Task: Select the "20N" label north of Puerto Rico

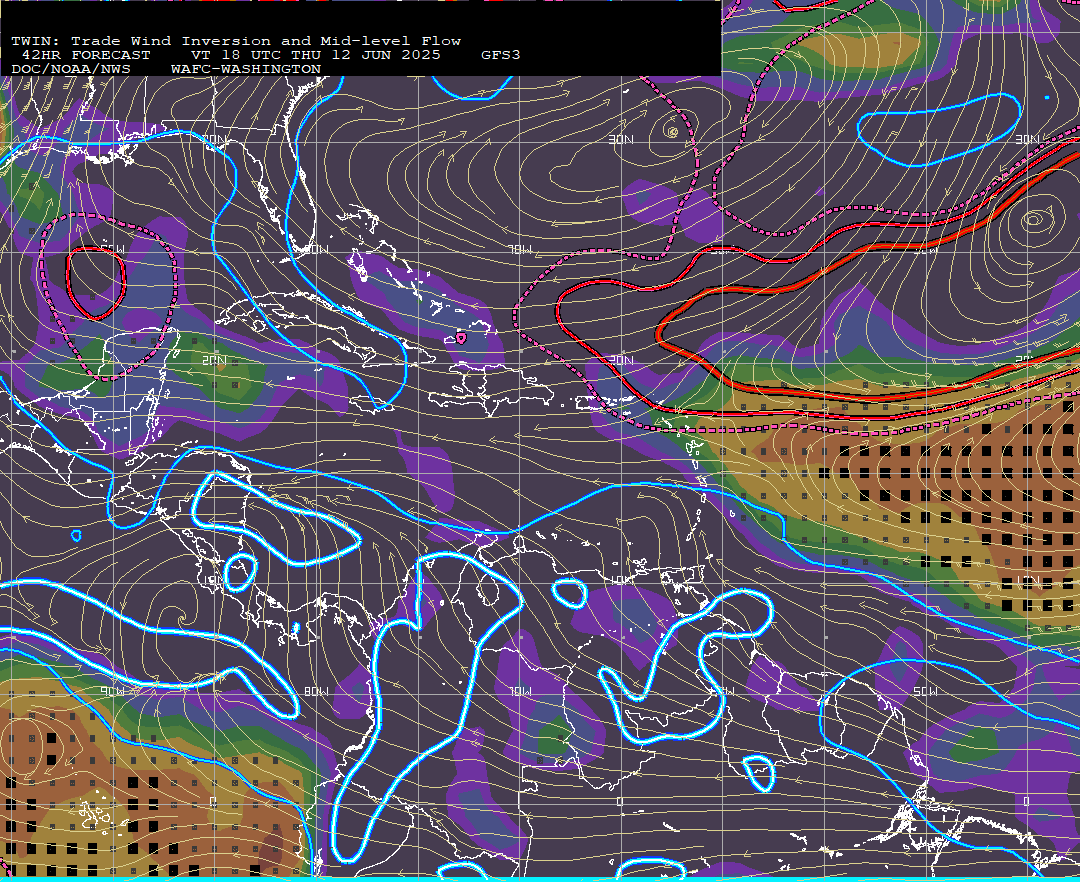Action: pos(621,360)
